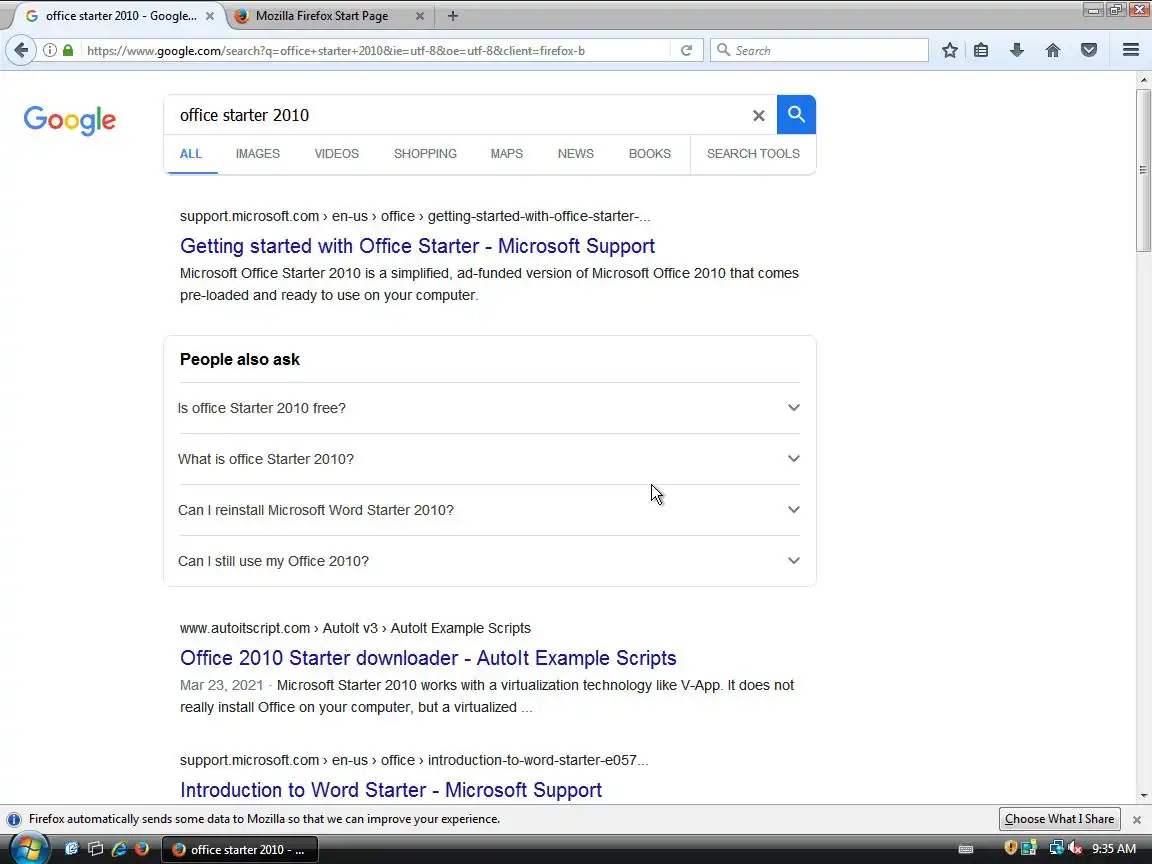Open 'Introduction to Word Starter' result link

point(391,790)
